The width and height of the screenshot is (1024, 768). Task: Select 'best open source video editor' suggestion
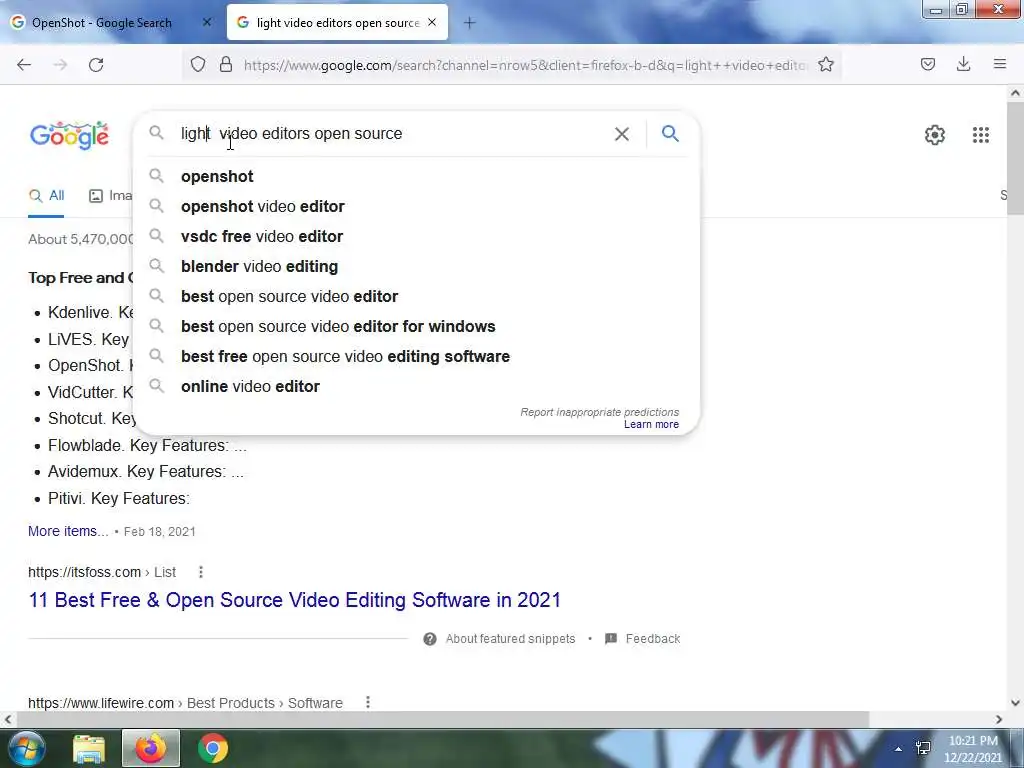[x=417, y=296]
